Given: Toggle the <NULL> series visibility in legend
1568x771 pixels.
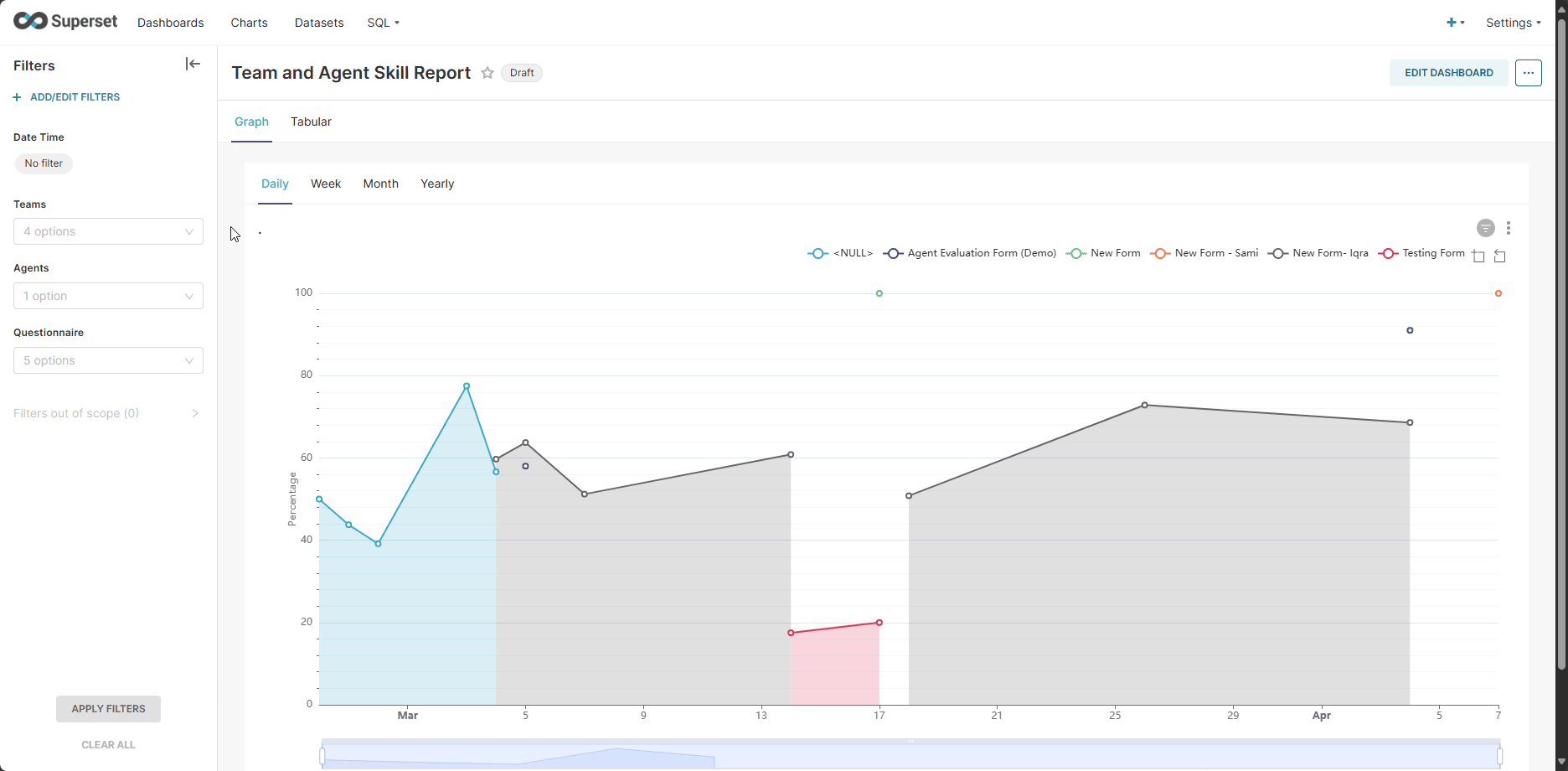Looking at the screenshot, I should (x=853, y=253).
